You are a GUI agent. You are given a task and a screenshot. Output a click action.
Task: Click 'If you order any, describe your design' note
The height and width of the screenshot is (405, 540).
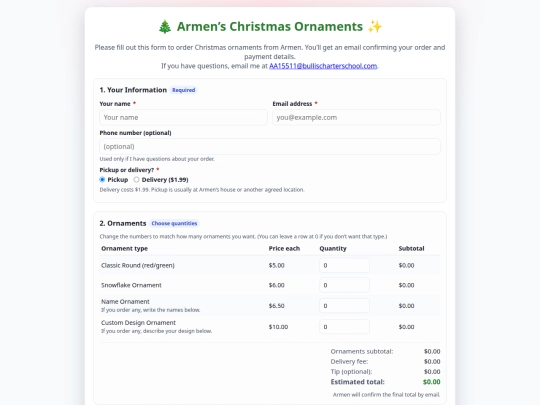[x=156, y=331]
